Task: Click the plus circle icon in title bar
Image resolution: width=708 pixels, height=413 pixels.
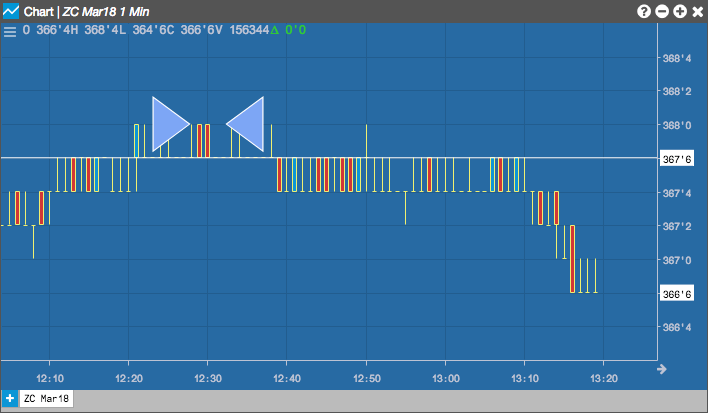Action: coord(680,11)
